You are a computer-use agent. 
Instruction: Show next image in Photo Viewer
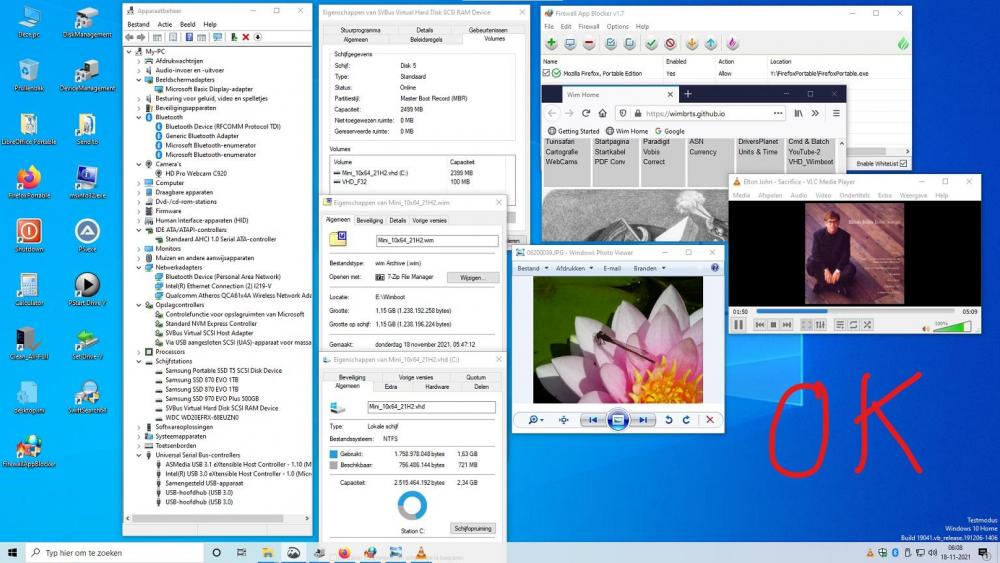pos(642,420)
